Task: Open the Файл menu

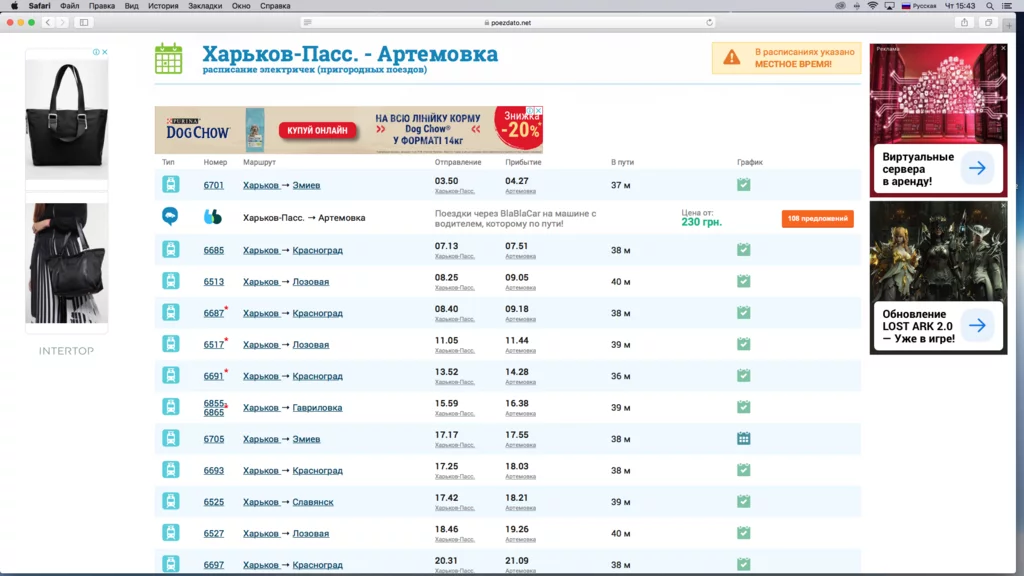Action: 69,6
